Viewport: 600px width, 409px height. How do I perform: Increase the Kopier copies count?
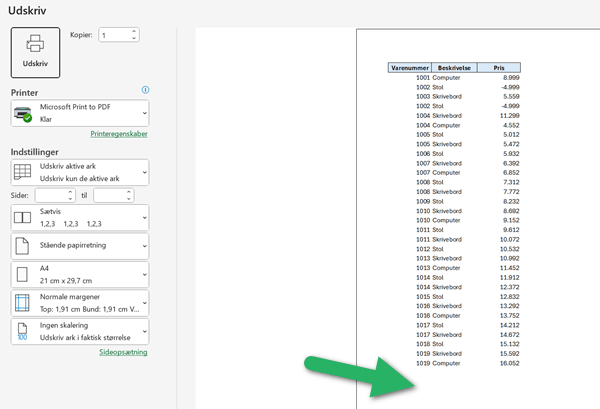tap(134, 30)
